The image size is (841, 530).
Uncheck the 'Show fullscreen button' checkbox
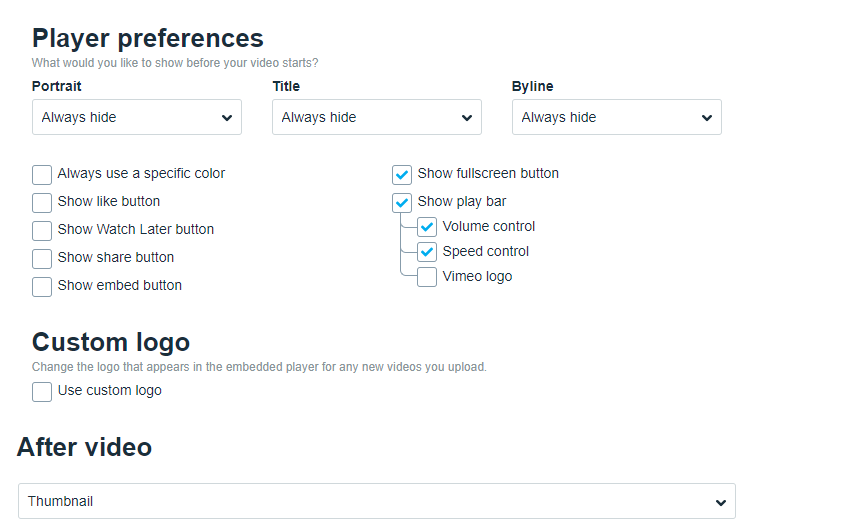(402, 175)
